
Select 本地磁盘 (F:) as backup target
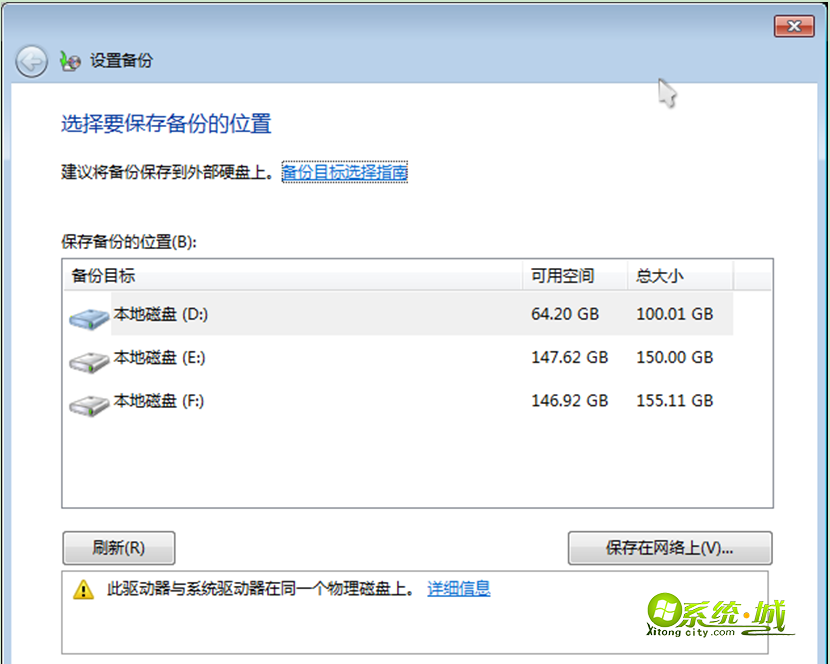coord(160,400)
